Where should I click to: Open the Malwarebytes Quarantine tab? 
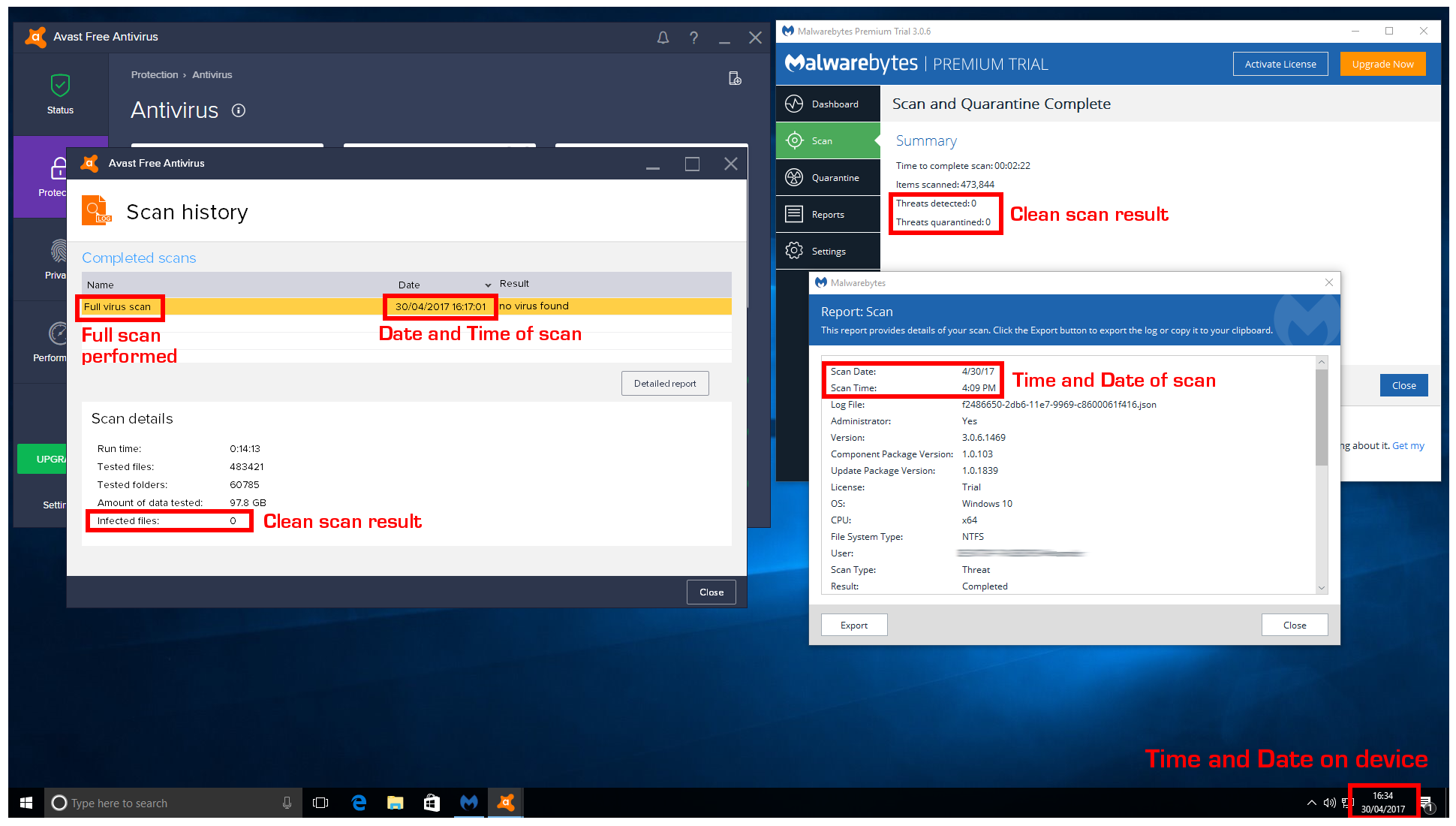click(828, 178)
